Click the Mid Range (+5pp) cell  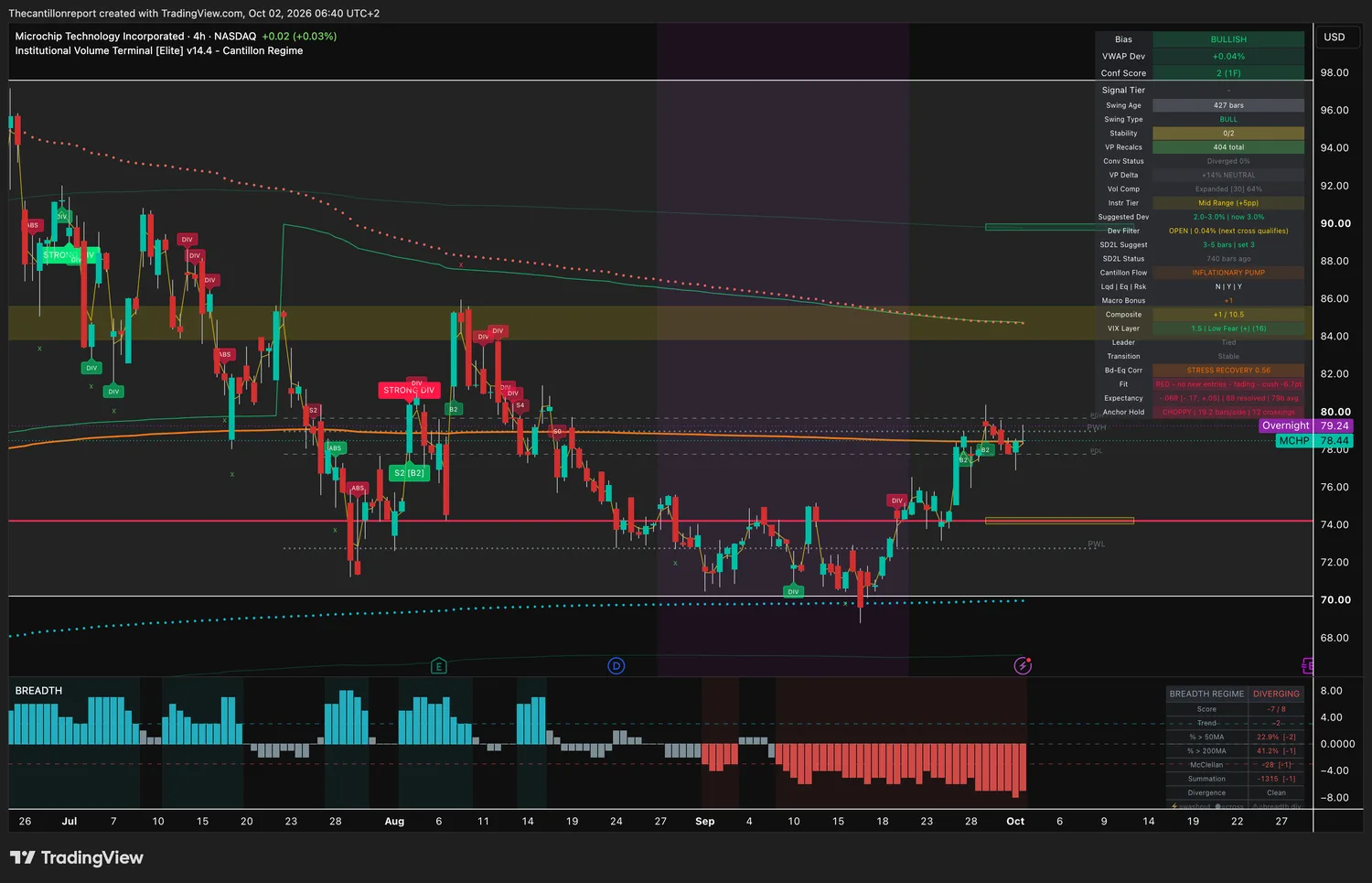point(1228,203)
